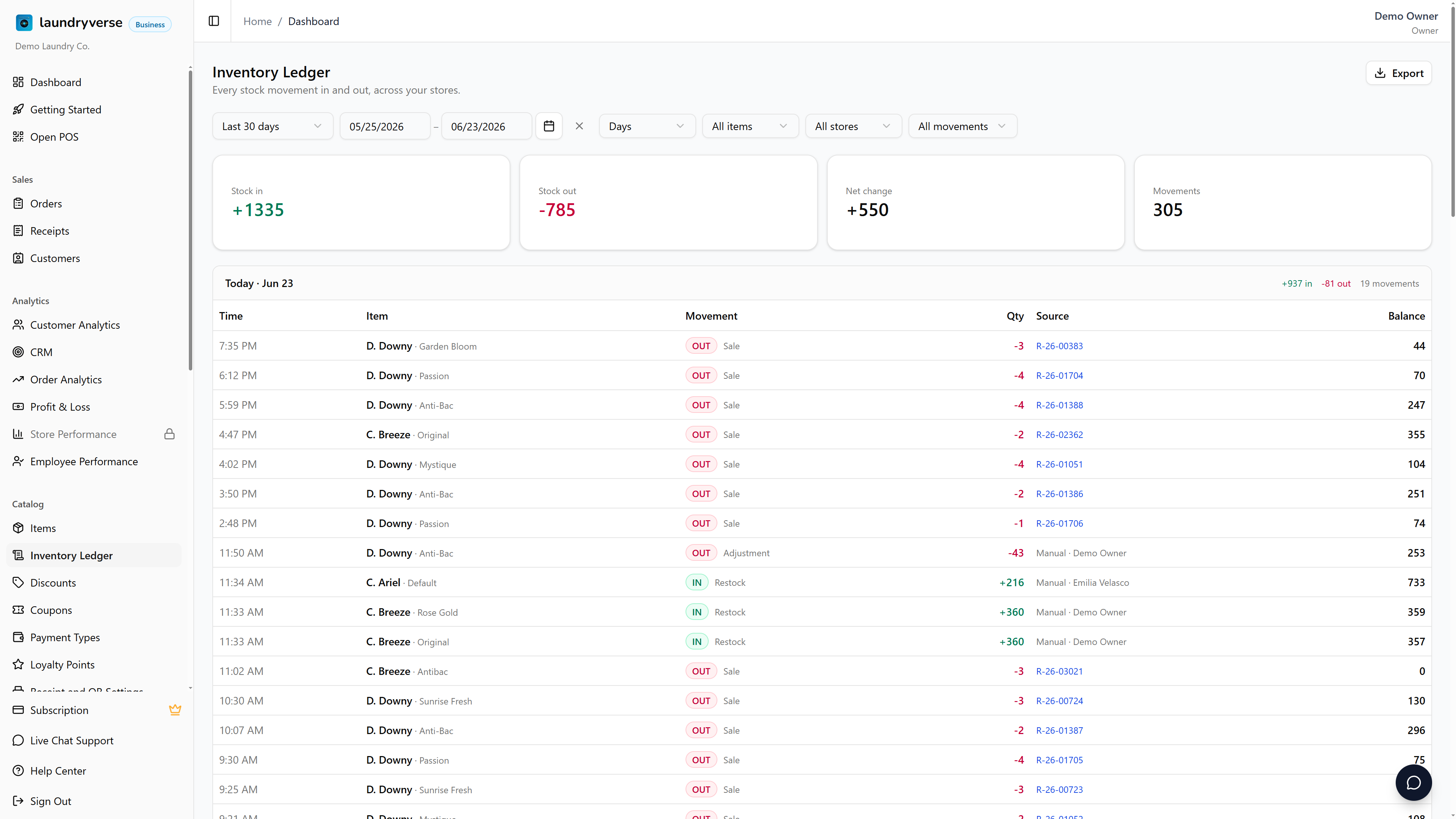The height and width of the screenshot is (819, 1456).
Task: Open the Last 30 days range dropdown
Action: point(273,126)
